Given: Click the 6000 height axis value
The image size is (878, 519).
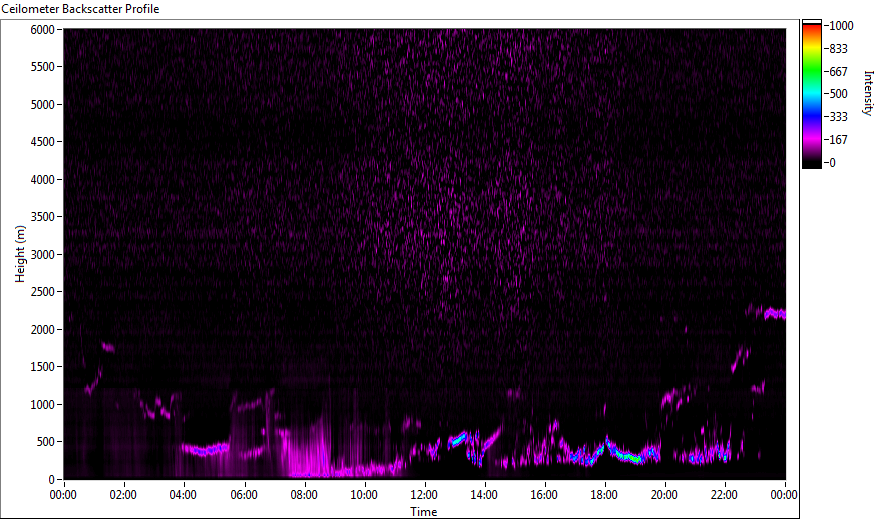Looking at the screenshot, I should (x=43, y=29).
